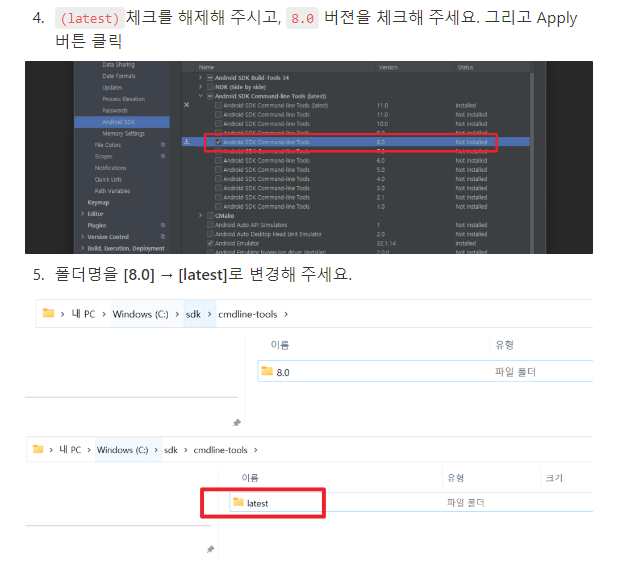Click the pin icon in the upper Explorer pane
This screenshot has height=565, width=621.
pyautogui.click(x=237, y=422)
